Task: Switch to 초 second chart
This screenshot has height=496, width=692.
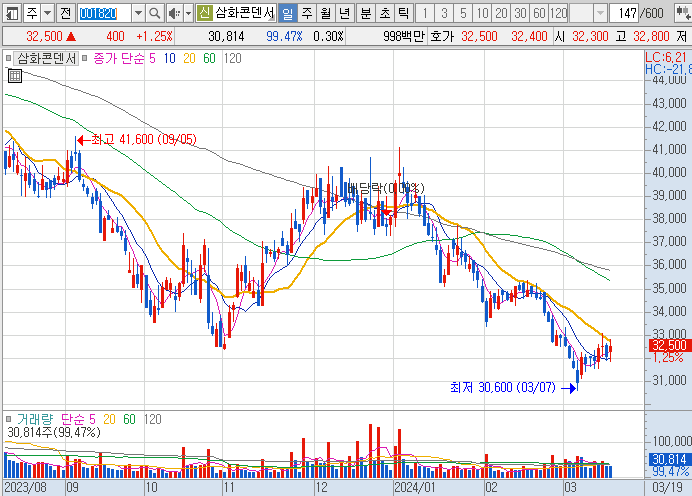Action: coord(385,13)
